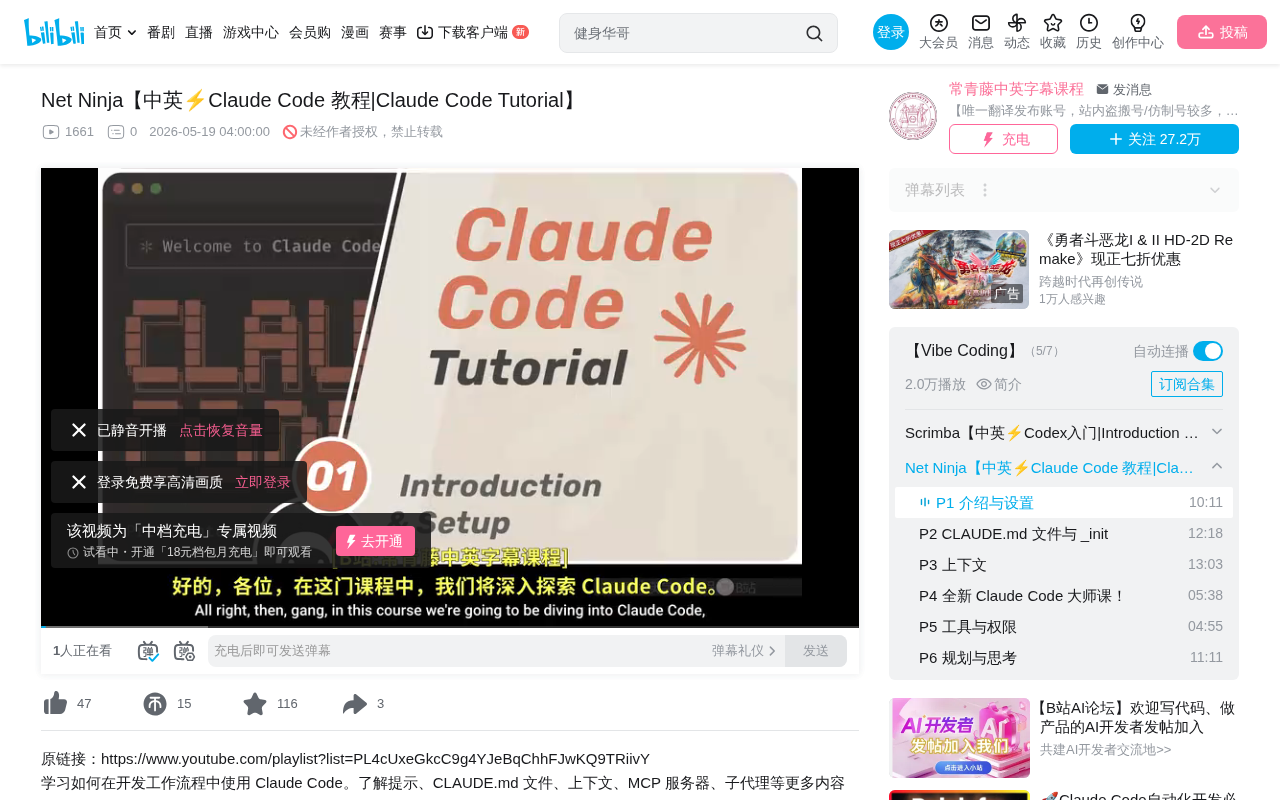Open 番剧 in top navigation
Viewport: 1280px width, 800px height.
point(161,32)
